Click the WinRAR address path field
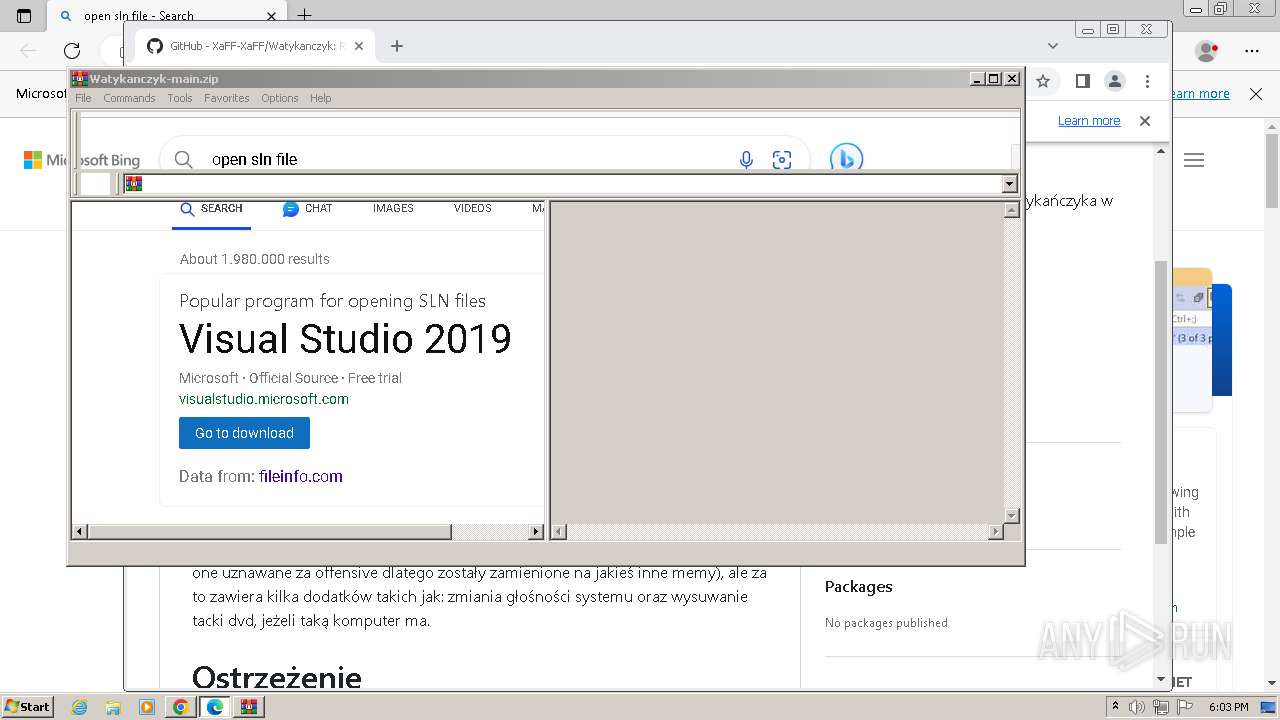 (x=570, y=184)
